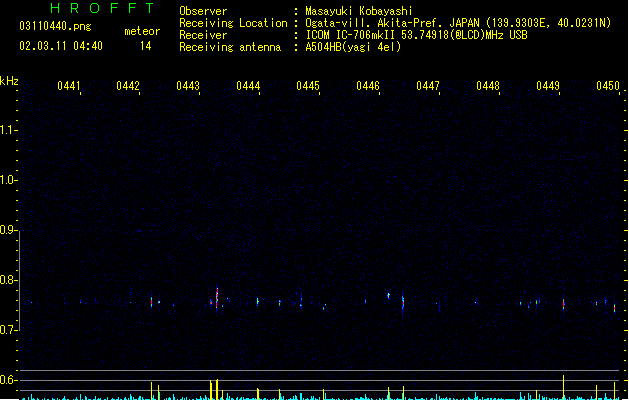Screen dimensions: 629x400
Task: Click the 1.1 kHz axis label
Action: (x=8, y=130)
